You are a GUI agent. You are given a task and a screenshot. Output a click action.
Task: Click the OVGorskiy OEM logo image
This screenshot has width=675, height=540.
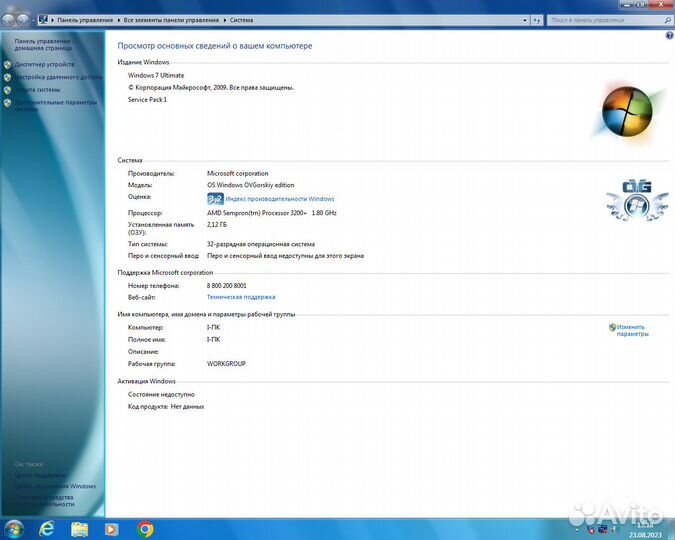(x=637, y=201)
